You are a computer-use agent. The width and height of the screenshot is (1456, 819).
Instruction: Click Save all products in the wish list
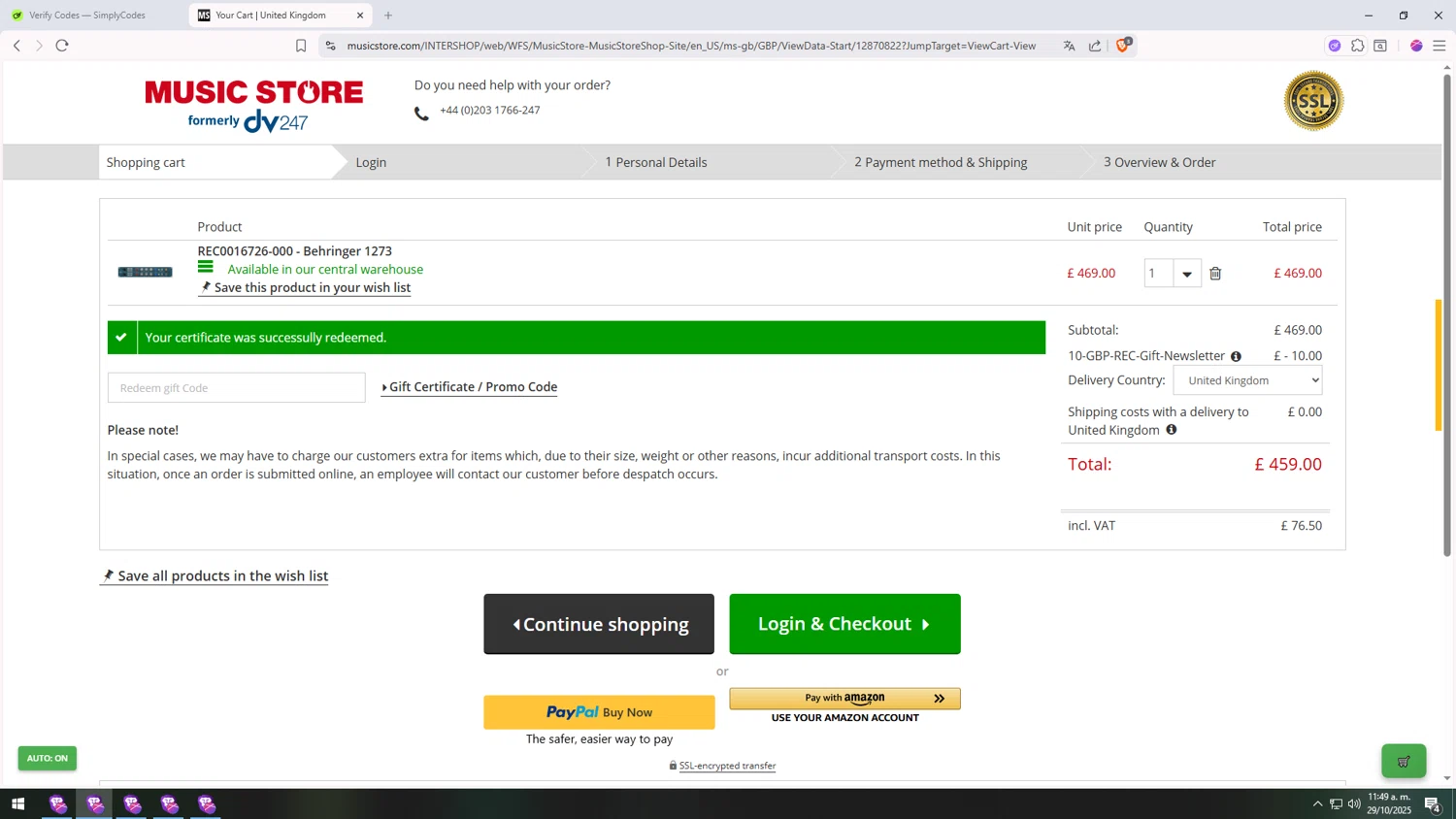[215, 575]
